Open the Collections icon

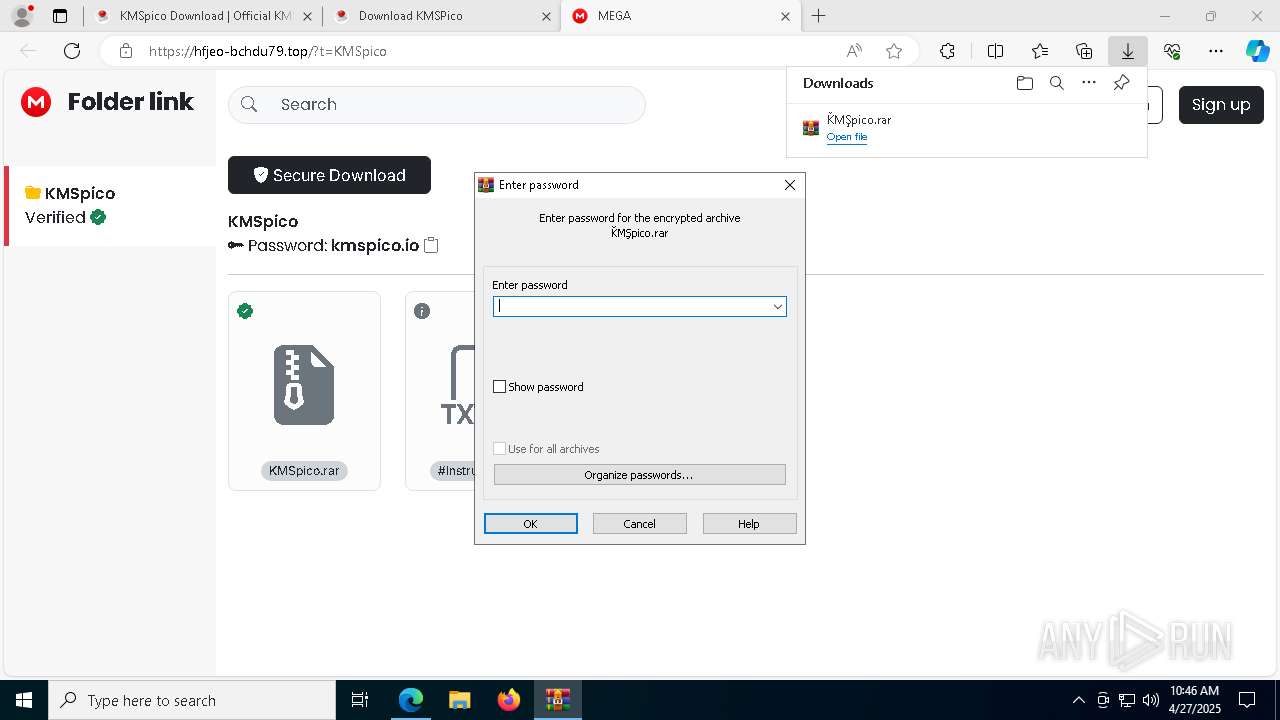pyautogui.click(x=1084, y=51)
